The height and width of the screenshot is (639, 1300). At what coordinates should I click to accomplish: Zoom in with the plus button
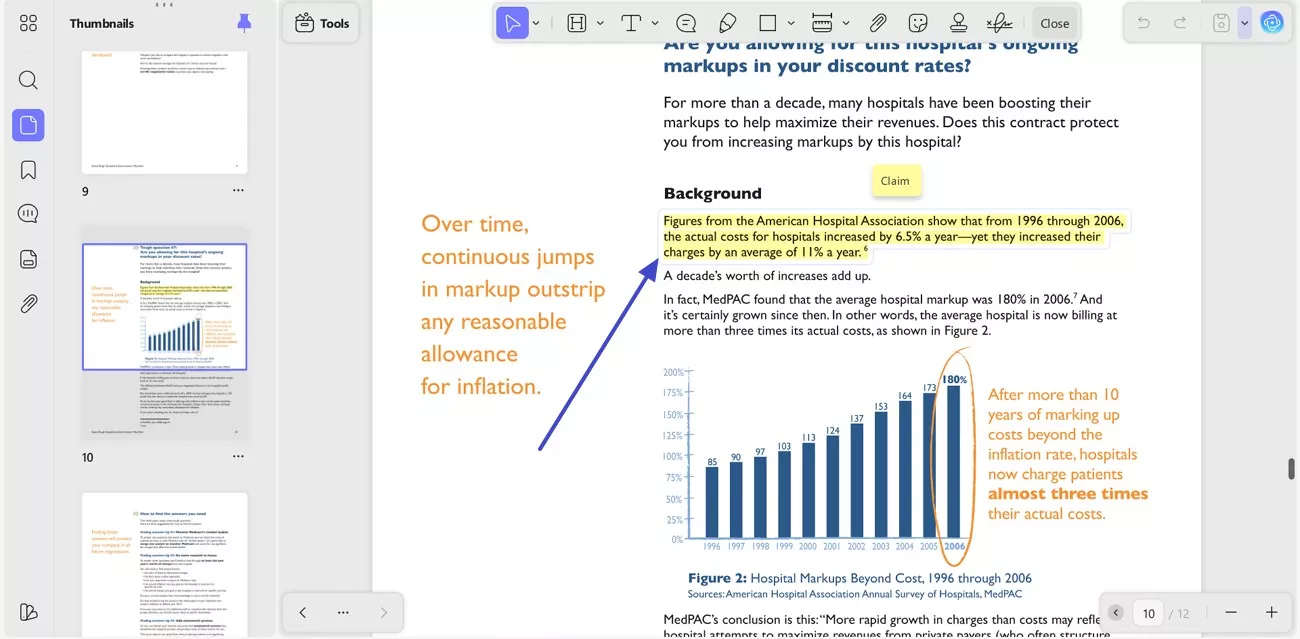click(1271, 612)
